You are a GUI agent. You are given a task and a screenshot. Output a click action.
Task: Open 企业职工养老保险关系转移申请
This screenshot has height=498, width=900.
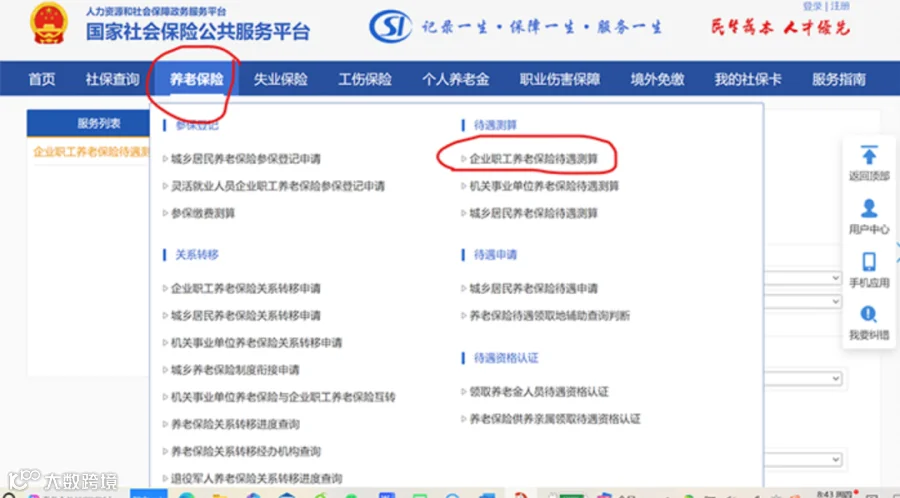click(x=246, y=289)
